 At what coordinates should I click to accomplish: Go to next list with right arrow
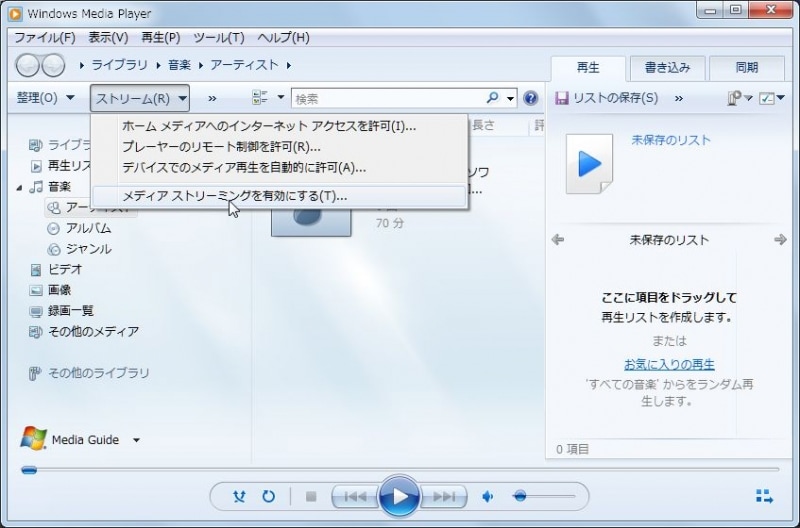[780, 239]
